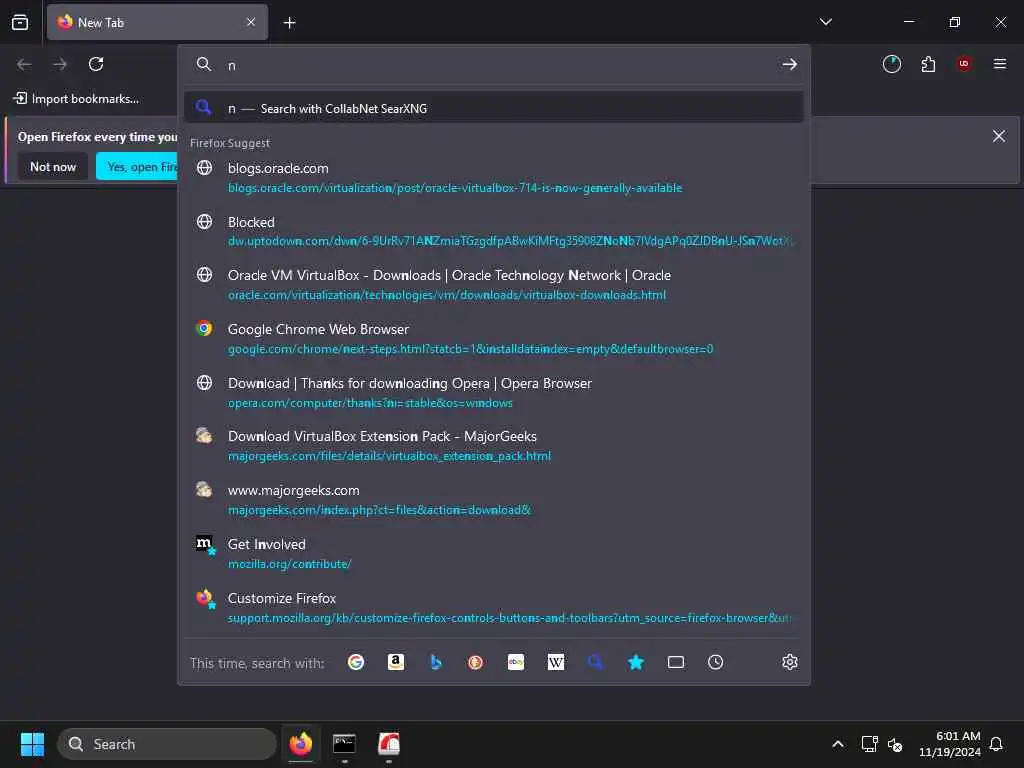
Task: Search in open Tabs icon
Action: click(x=676, y=662)
